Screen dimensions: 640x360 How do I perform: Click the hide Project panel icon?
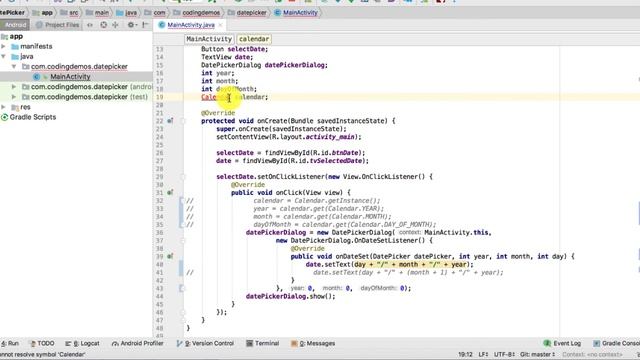tap(145, 25)
